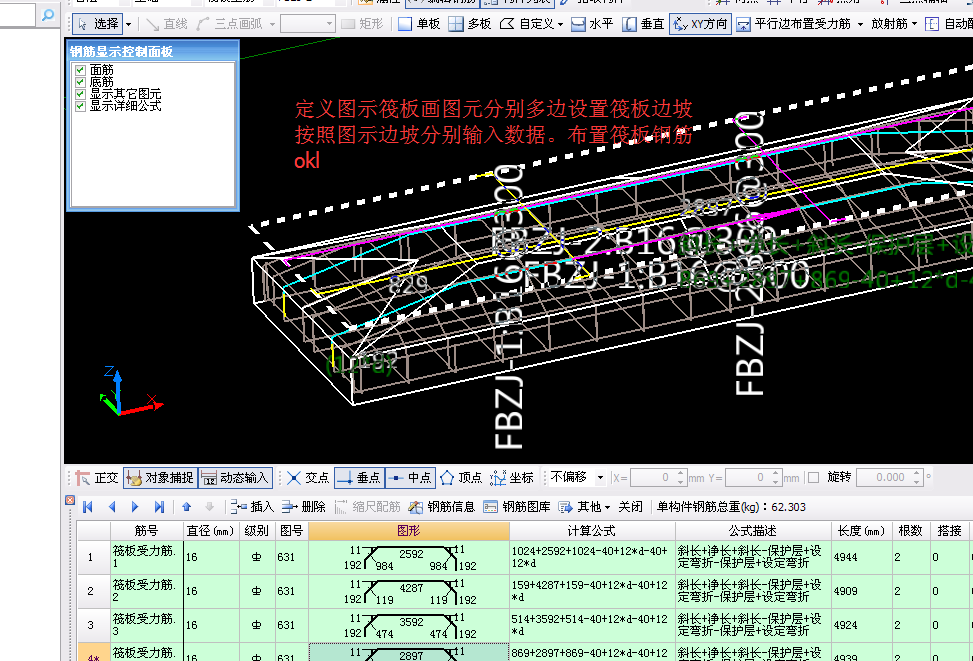This screenshot has width=973, height=661.
Task: Click the 直径(mm) column header
Action: pos(210,531)
